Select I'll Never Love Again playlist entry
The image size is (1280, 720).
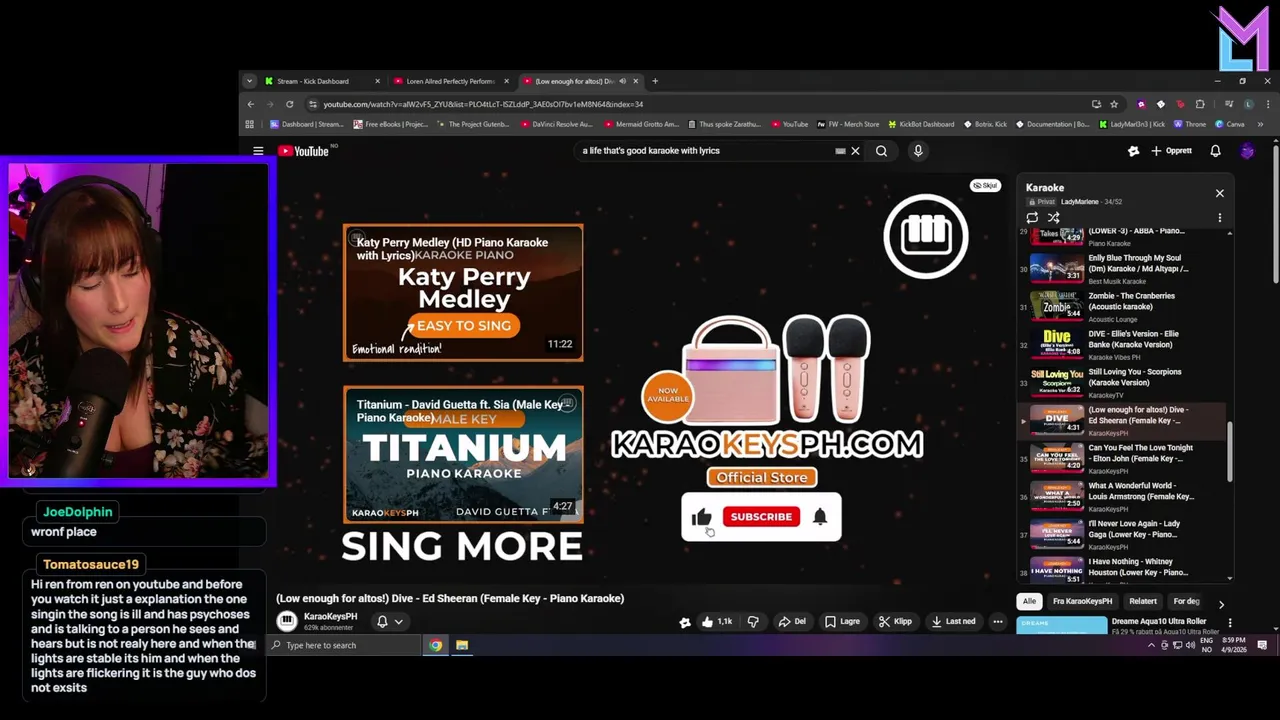pos(1122,535)
